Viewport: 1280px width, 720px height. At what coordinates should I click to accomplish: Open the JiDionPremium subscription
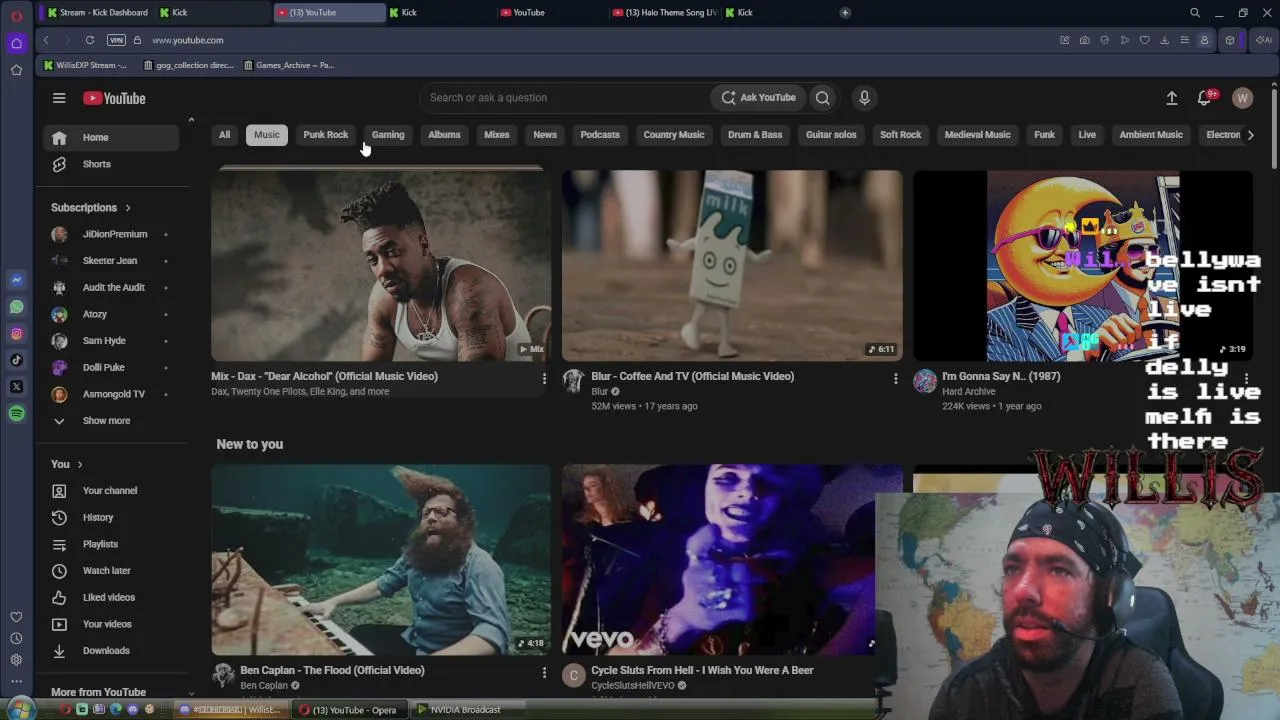pos(110,234)
